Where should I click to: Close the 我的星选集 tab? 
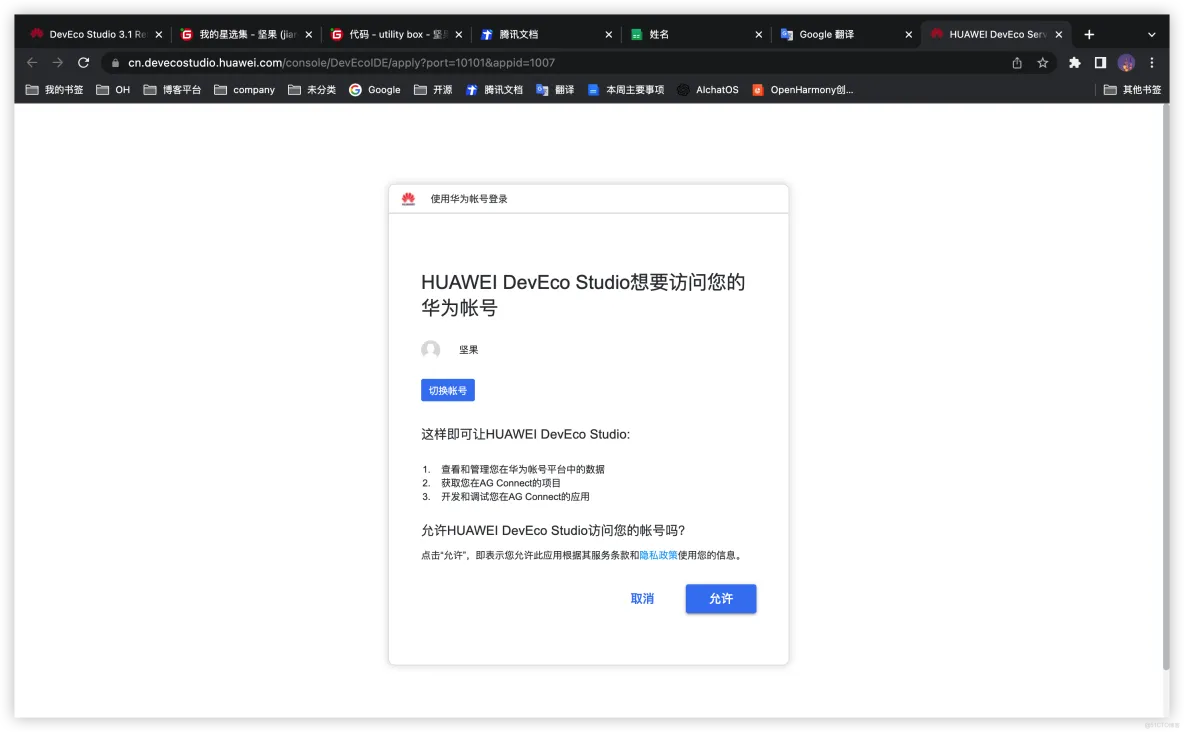click(308, 35)
